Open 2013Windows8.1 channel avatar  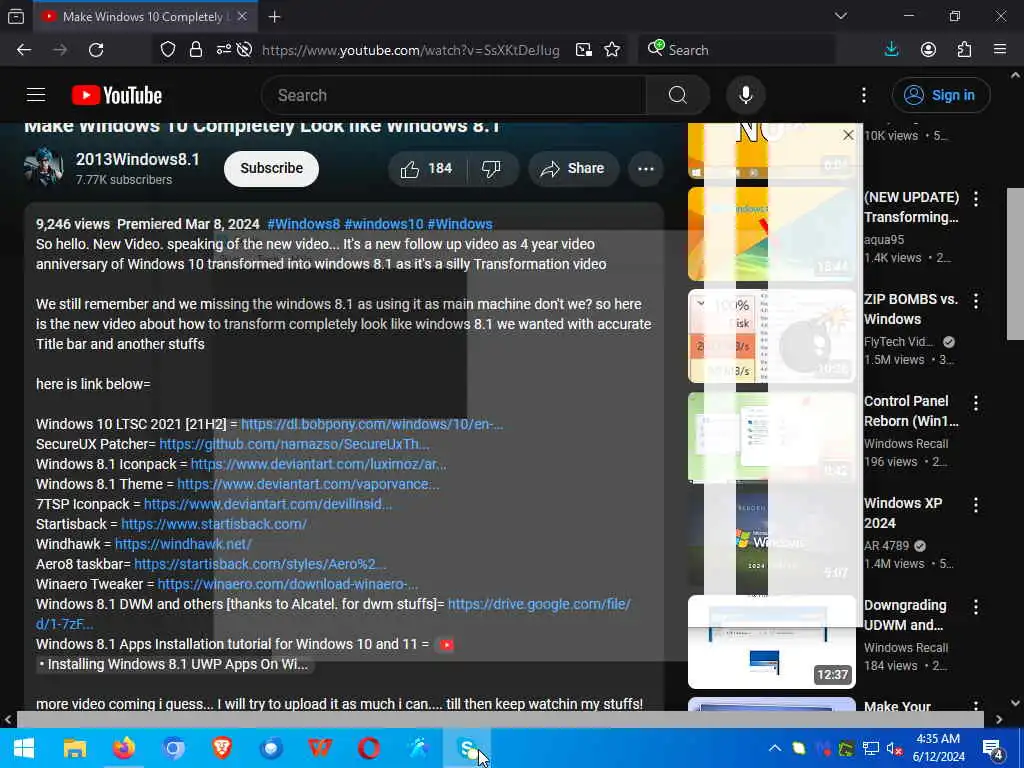pos(43,168)
